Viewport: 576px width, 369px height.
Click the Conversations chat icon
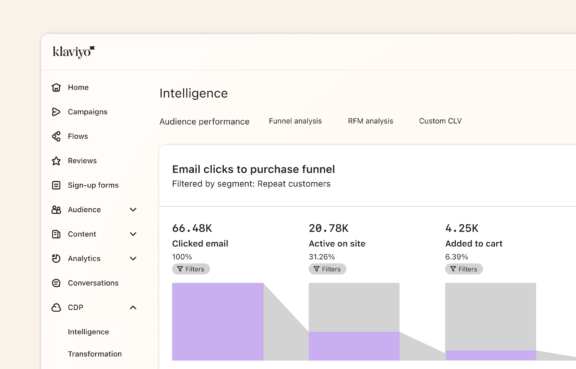tap(56, 283)
